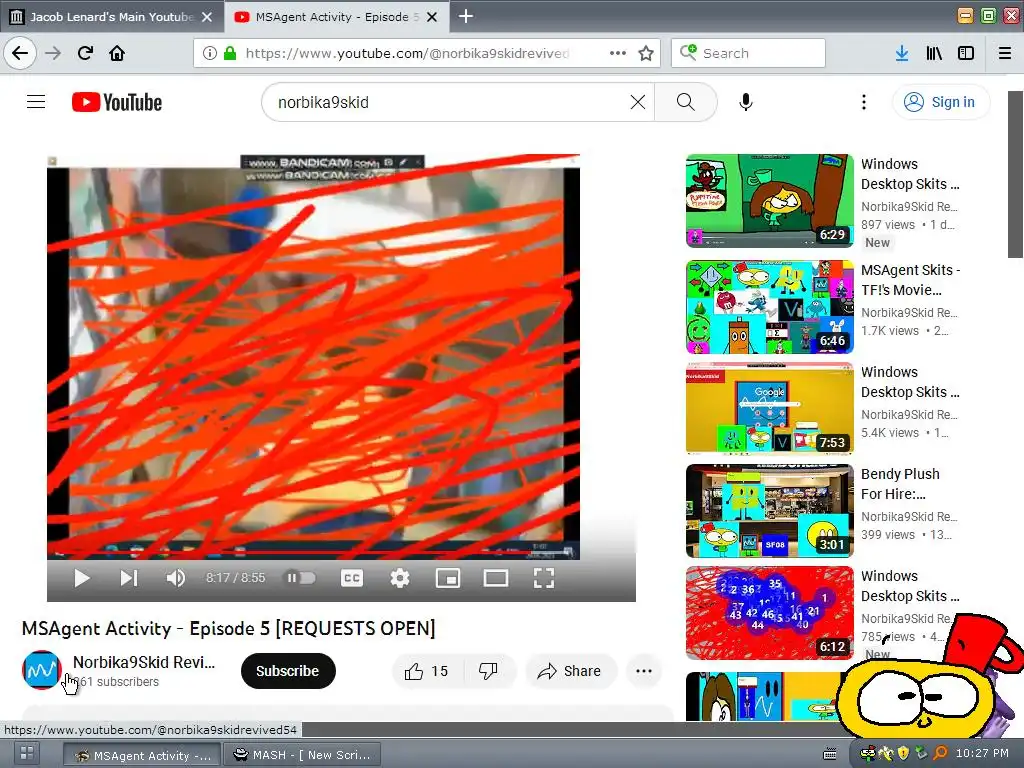Open the MSAgent Skits TF!'s Movie thumbnail

[x=769, y=307]
